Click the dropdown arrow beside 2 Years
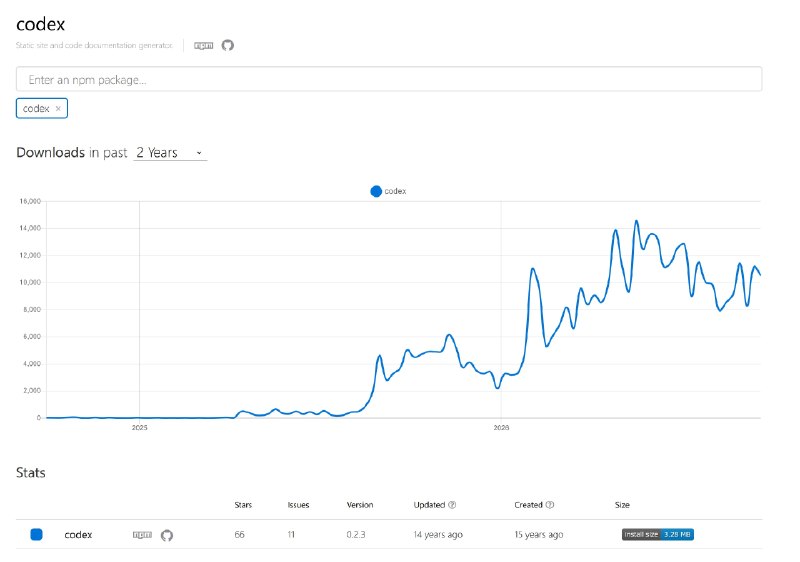This screenshot has height=562, width=800. [199, 153]
